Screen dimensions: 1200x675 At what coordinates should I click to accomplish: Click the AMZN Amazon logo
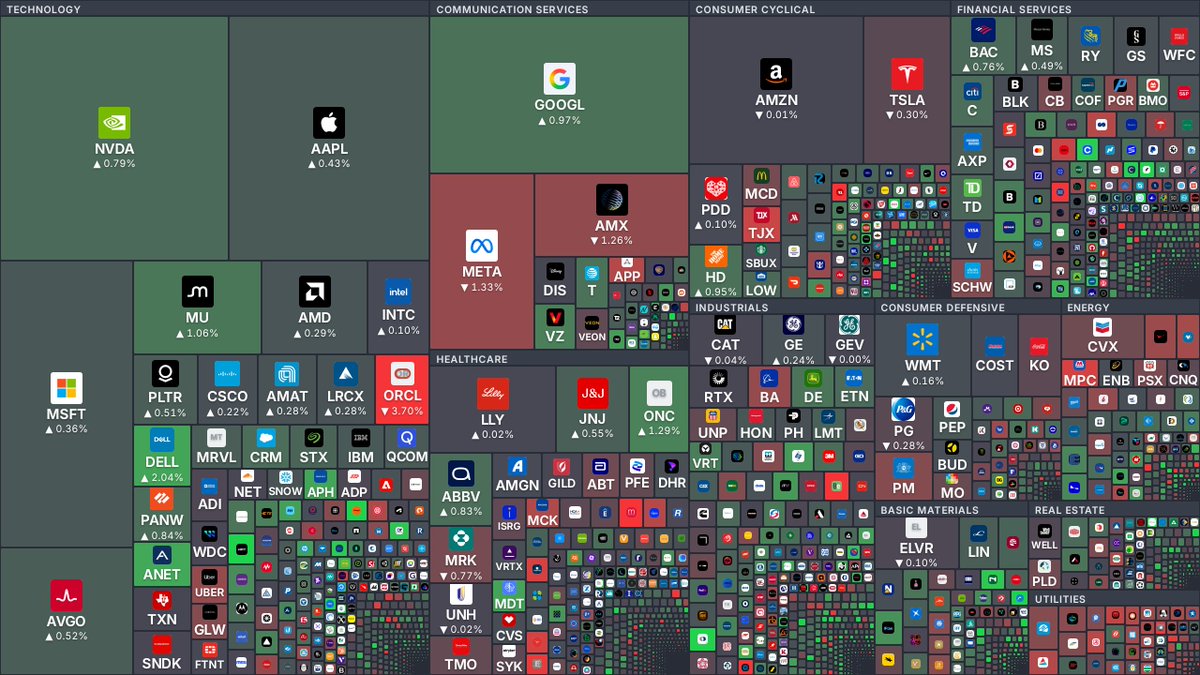pos(775,74)
